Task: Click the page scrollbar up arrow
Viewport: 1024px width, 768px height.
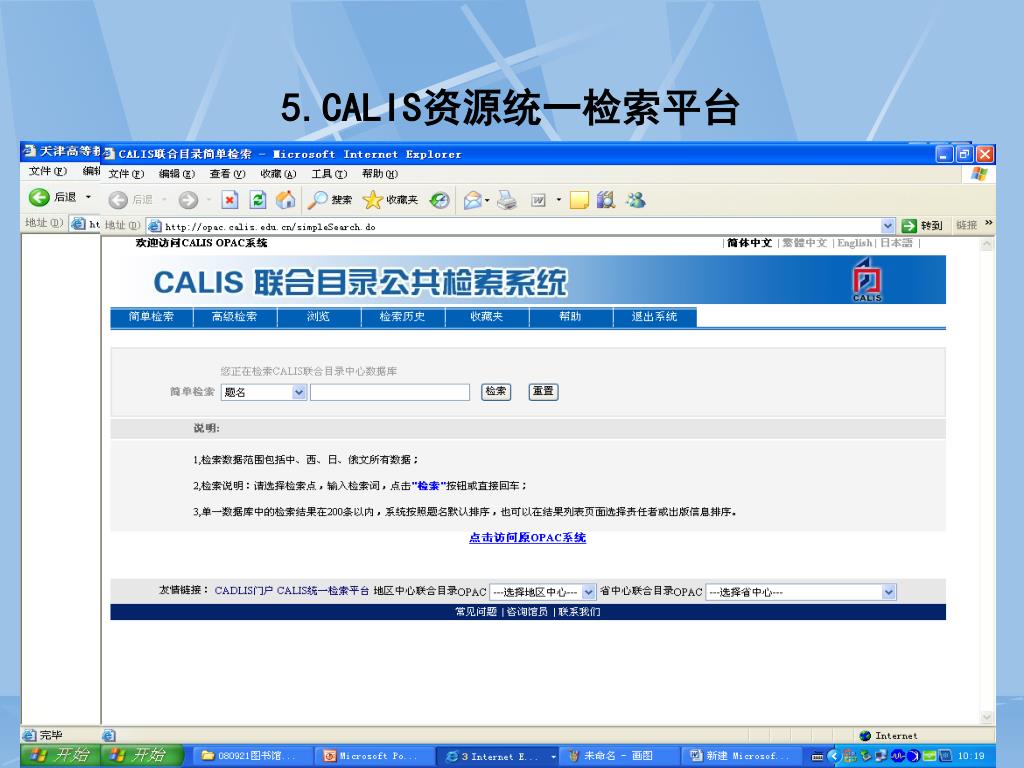Action: point(987,244)
